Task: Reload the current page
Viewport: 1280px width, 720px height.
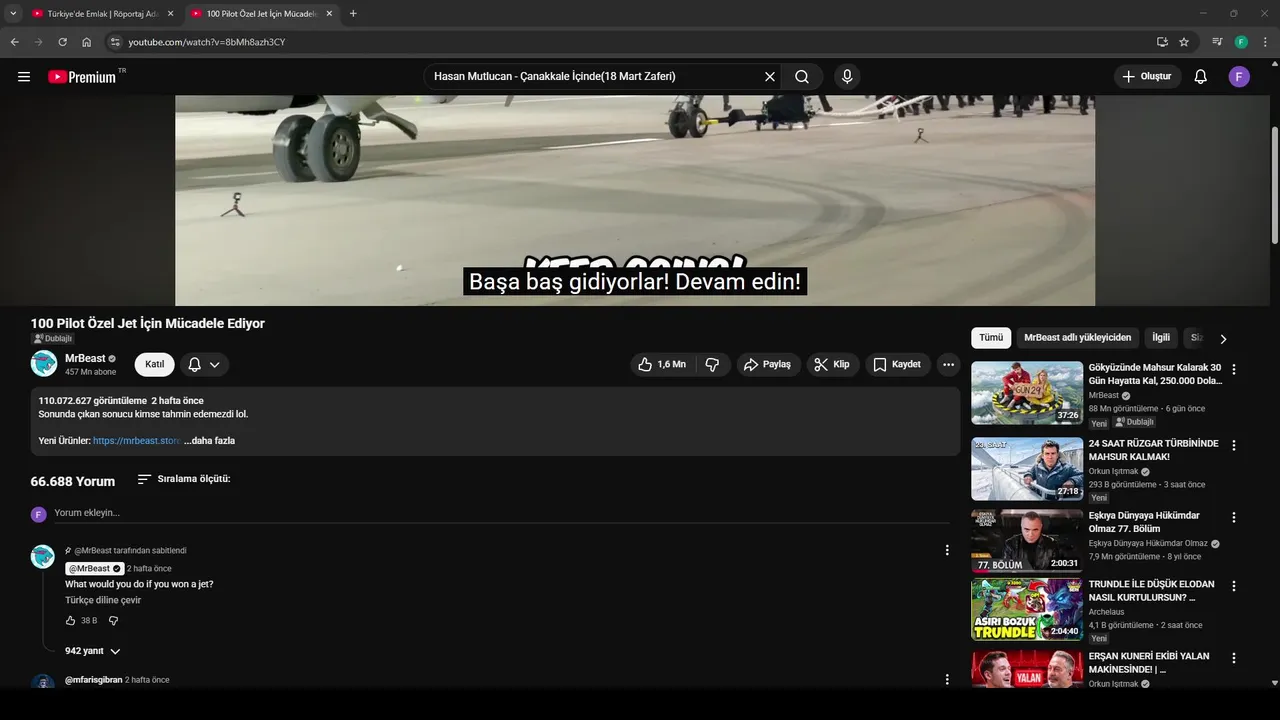Action: 62,42
